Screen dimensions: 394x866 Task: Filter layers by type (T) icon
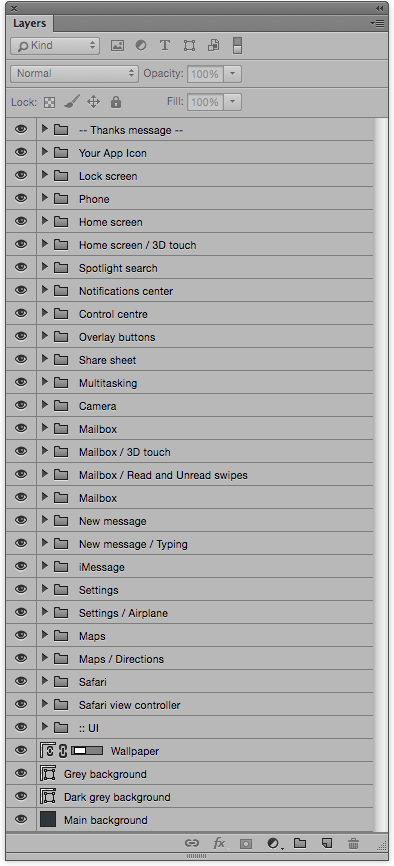point(165,46)
